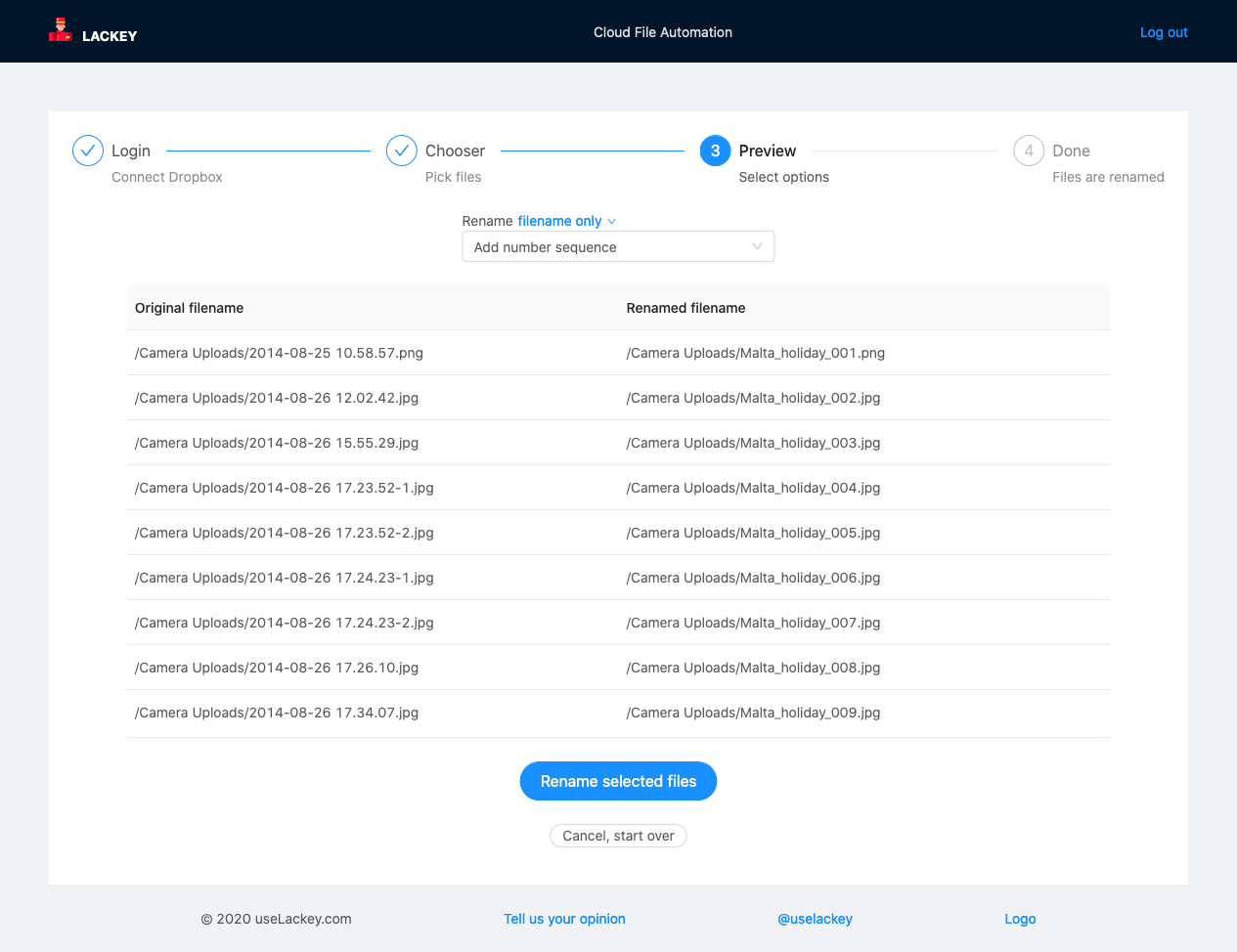Click original file 2014-08-26 12.02.42.jpg

[x=277, y=398]
